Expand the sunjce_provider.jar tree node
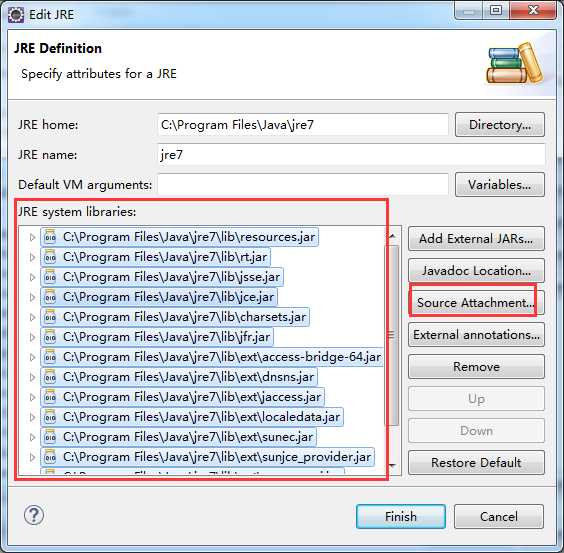The width and height of the screenshot is (564, 553). pyautogui.click(x=32, y=457)
